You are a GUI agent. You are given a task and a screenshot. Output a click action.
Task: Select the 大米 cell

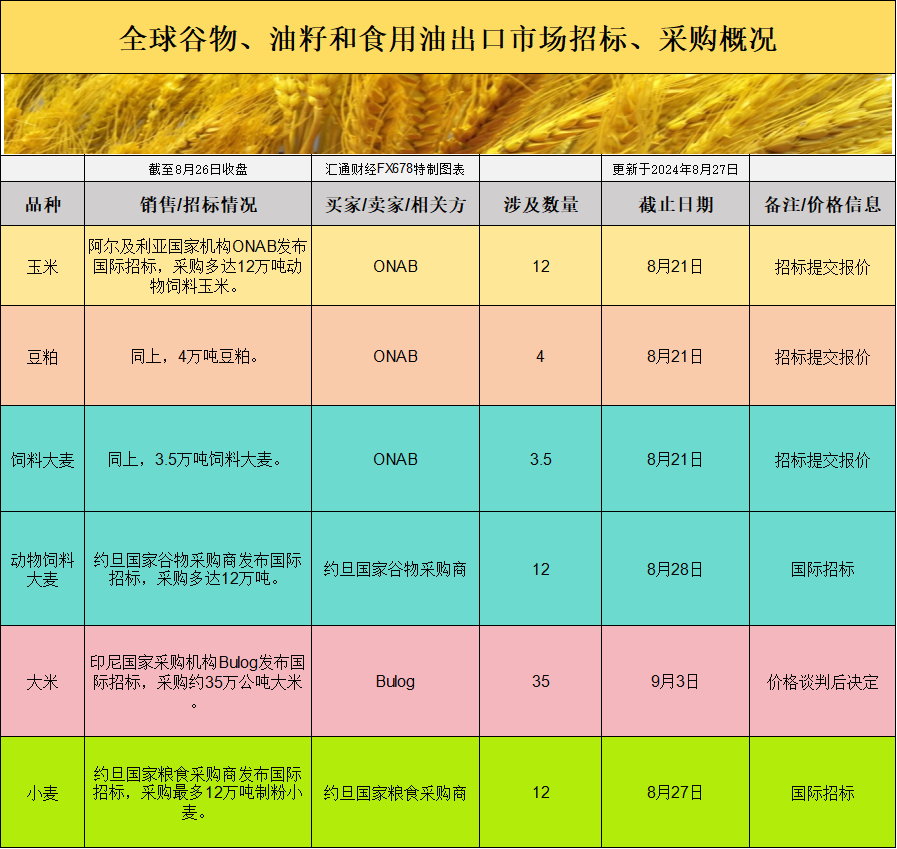click(x=42, y=681)
